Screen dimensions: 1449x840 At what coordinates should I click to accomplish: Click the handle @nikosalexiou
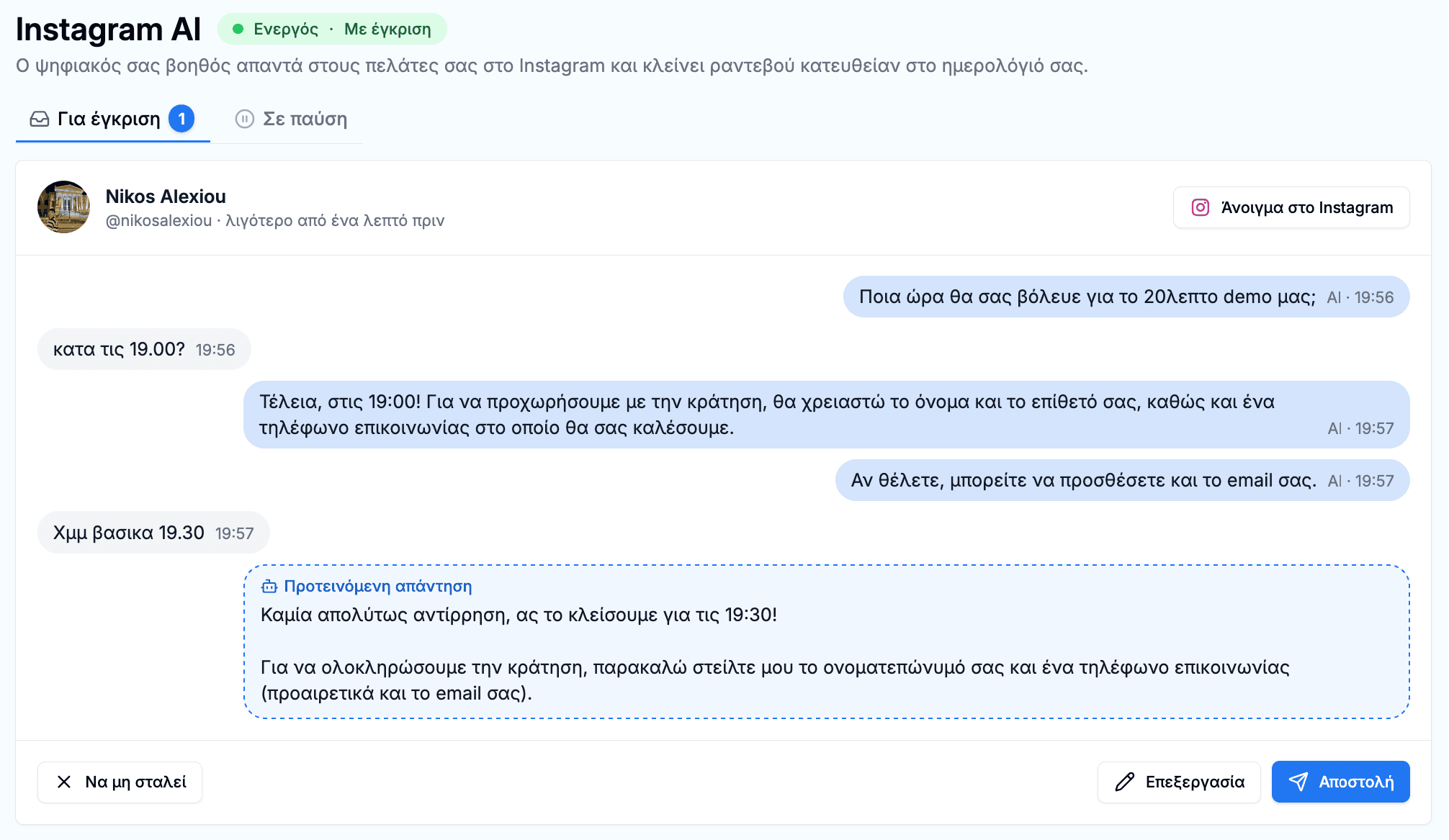tap(158, 220)
